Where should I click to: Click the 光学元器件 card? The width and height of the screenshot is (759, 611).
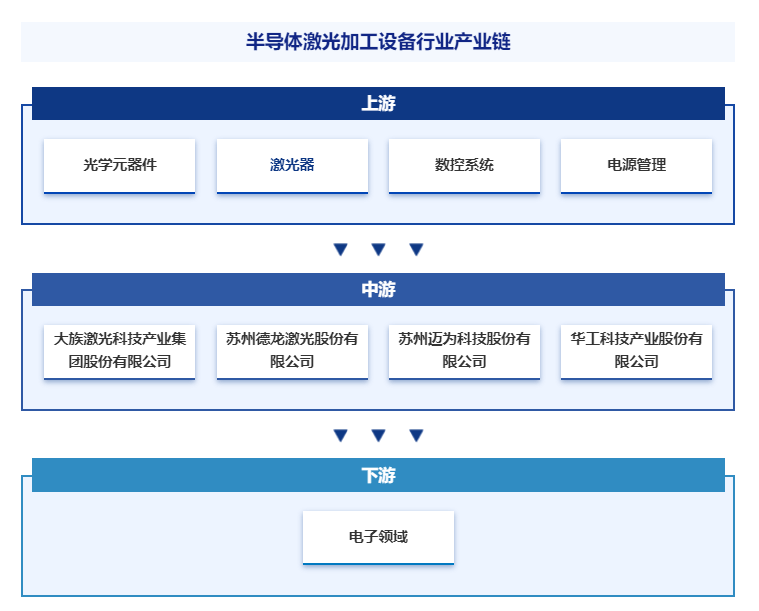click(x=120, y=166)
